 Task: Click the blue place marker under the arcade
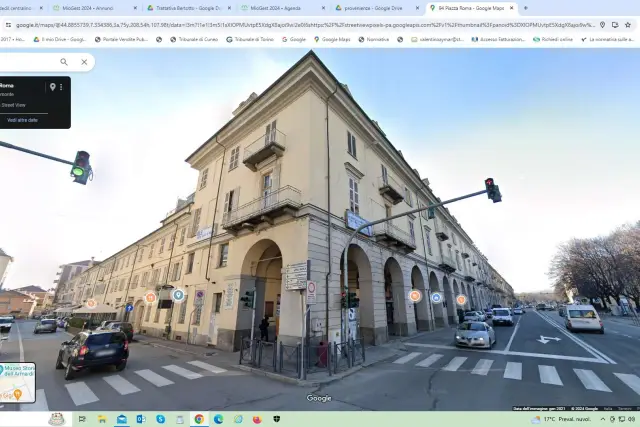click(x=436, y=298)
